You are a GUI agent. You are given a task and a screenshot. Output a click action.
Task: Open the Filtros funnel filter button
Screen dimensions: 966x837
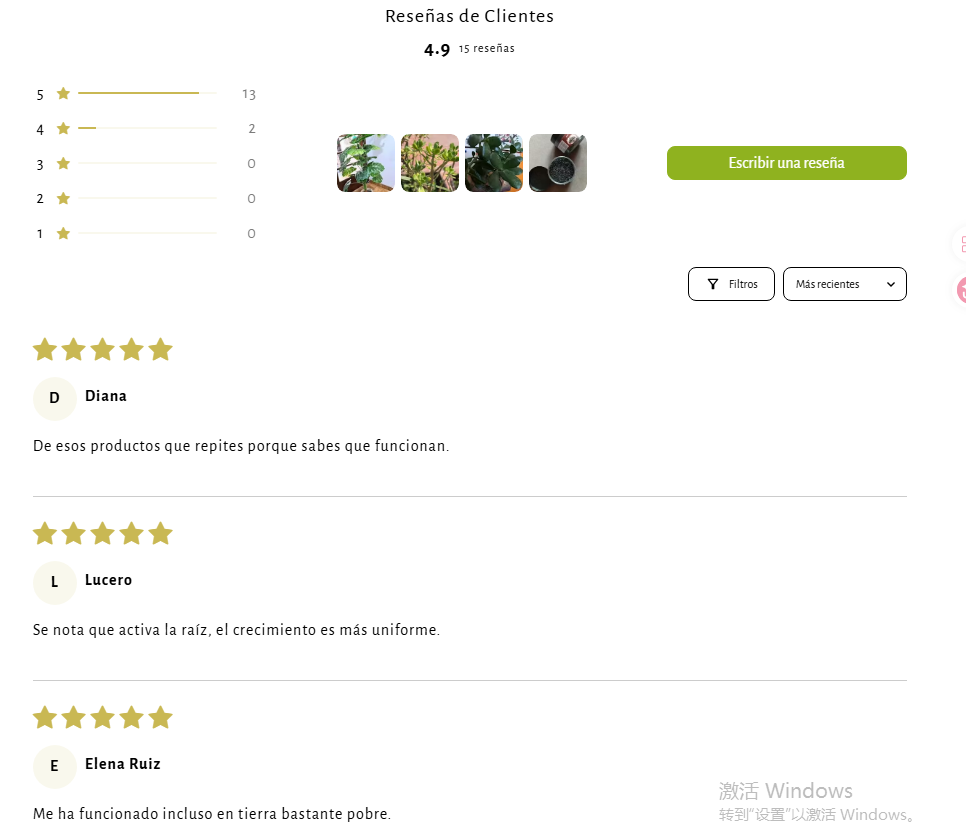point(731,284)
